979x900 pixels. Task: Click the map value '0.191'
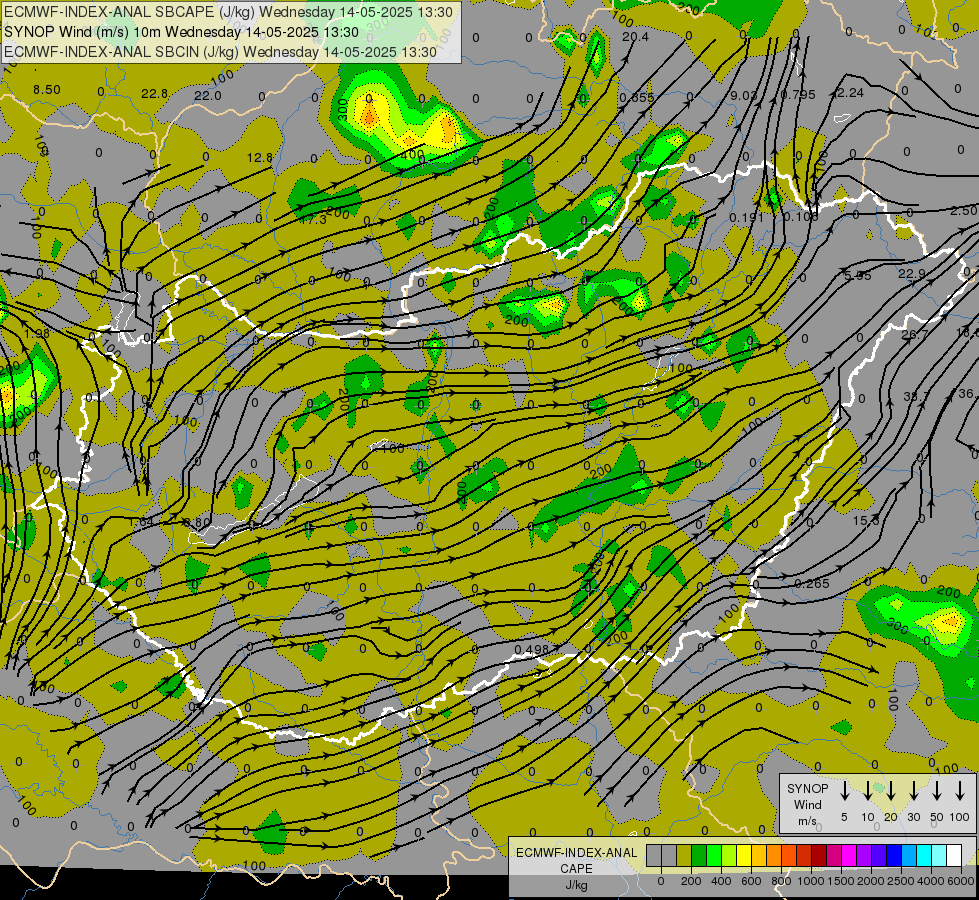click(x=746, y=217)
